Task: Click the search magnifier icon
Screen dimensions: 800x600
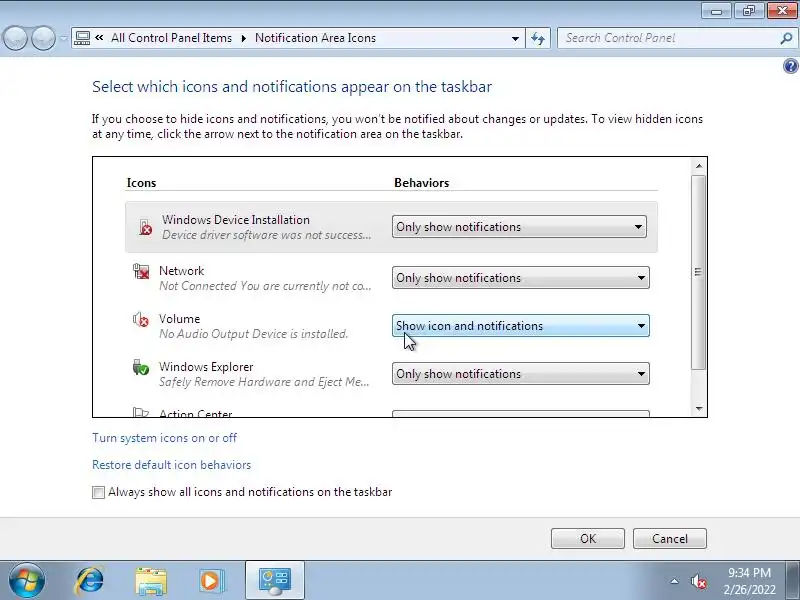Action: pyautogui.click(x=786, y=38)
